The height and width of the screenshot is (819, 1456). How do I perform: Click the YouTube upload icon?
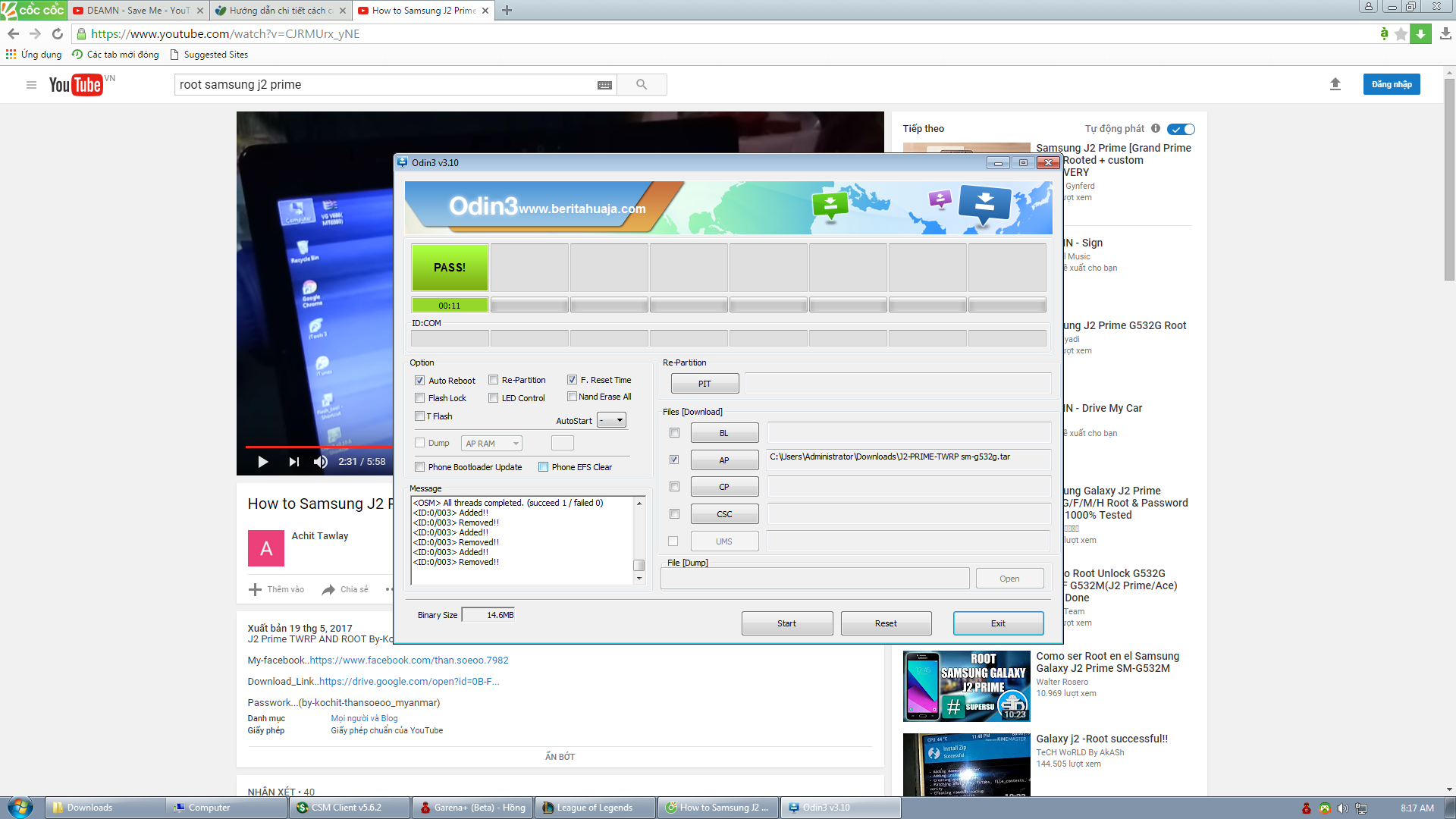coord(1335,84)
